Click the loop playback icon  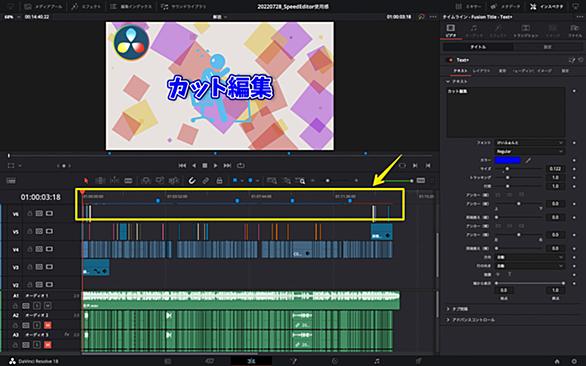(x=241, y=165)
